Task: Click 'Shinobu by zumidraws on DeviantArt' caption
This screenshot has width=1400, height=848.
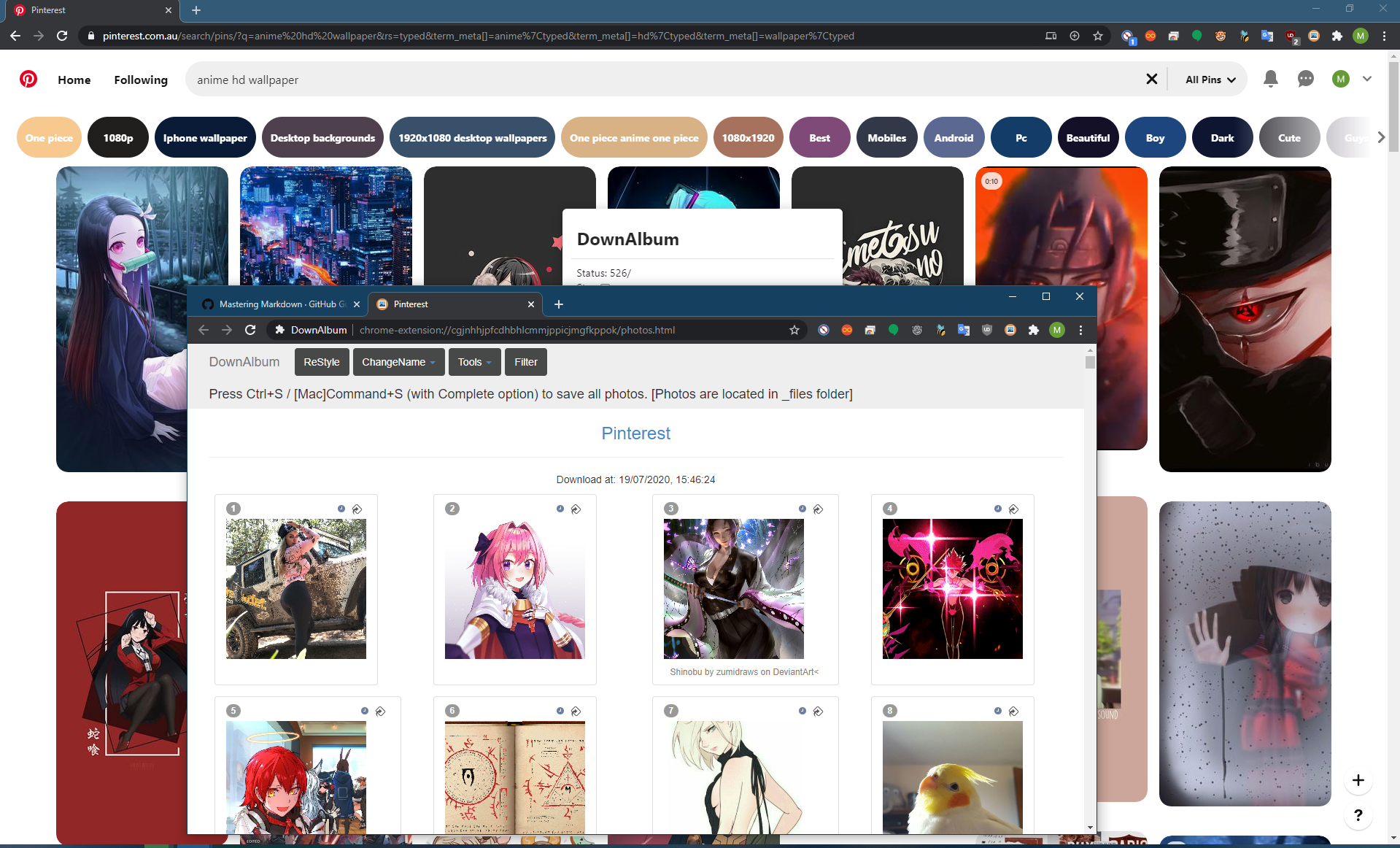Action: coord(744,672)
